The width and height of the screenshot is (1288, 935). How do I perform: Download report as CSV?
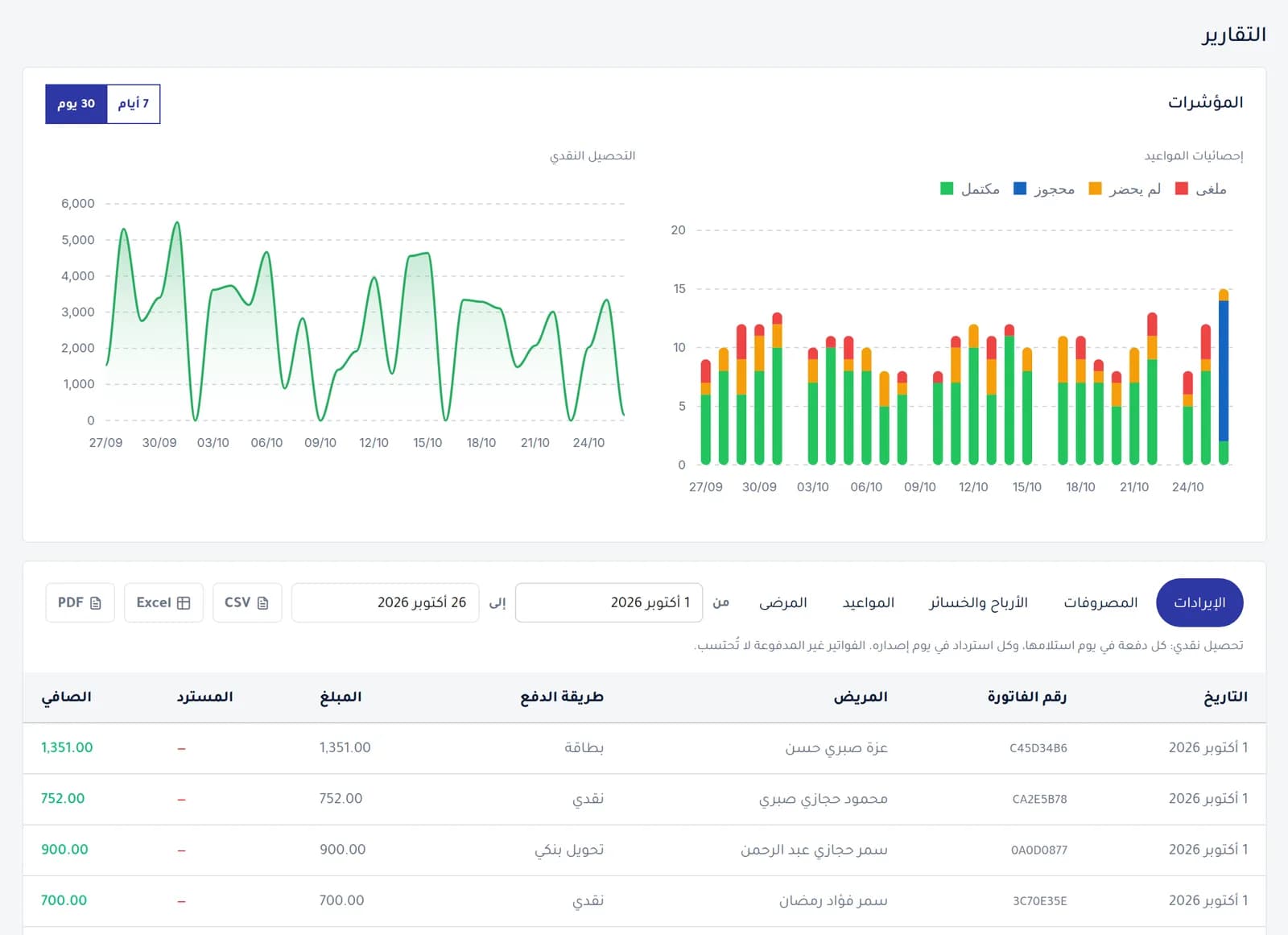(247, 602)
